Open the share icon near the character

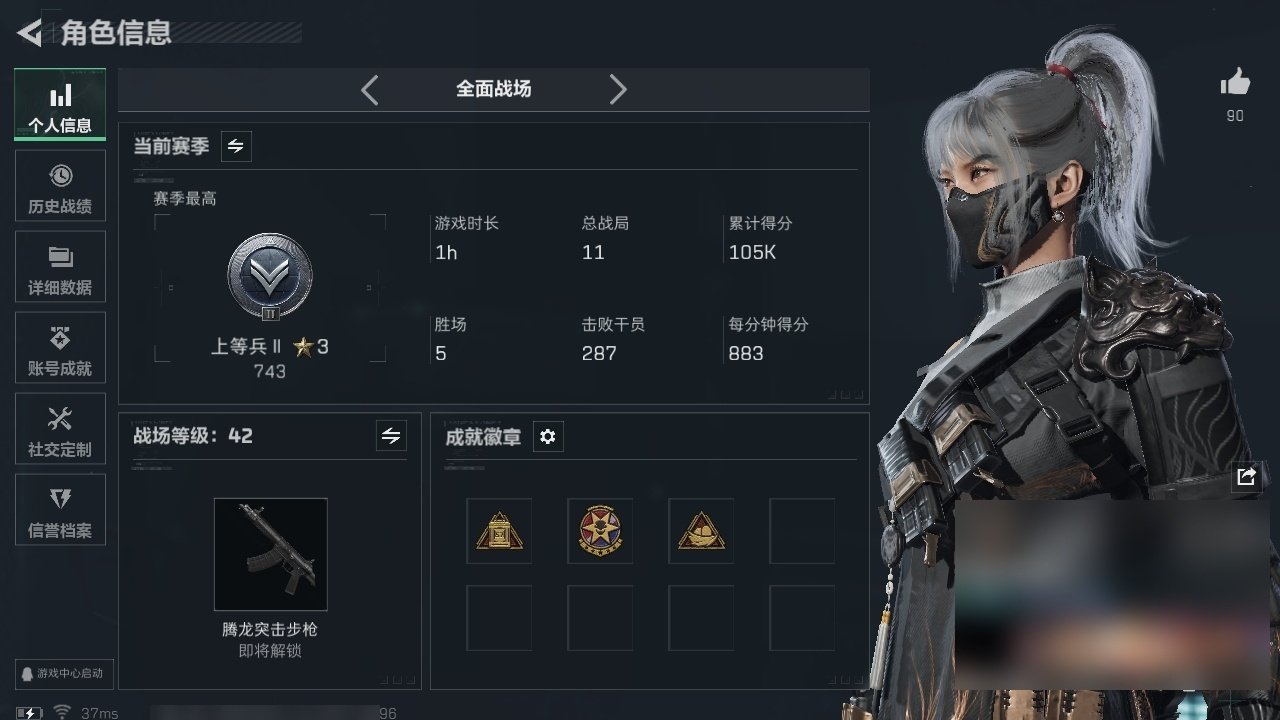tap(1246, 477)
